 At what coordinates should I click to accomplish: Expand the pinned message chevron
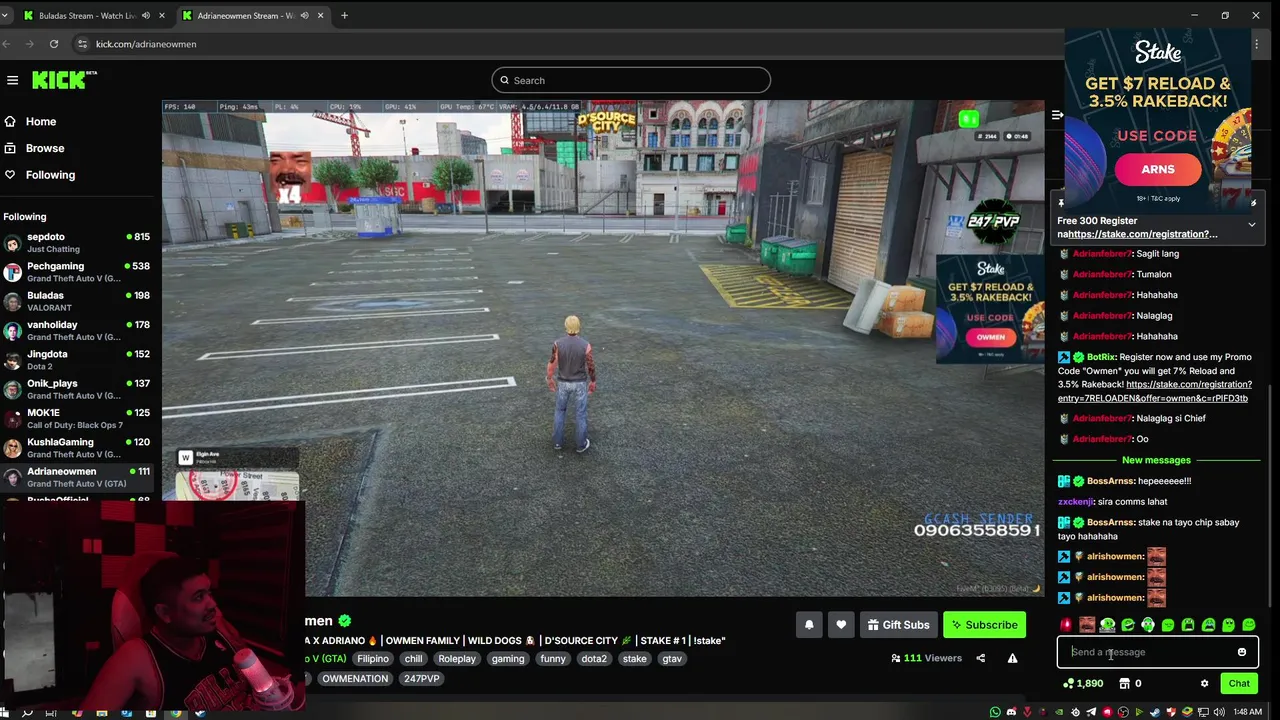click(1251, 225)
